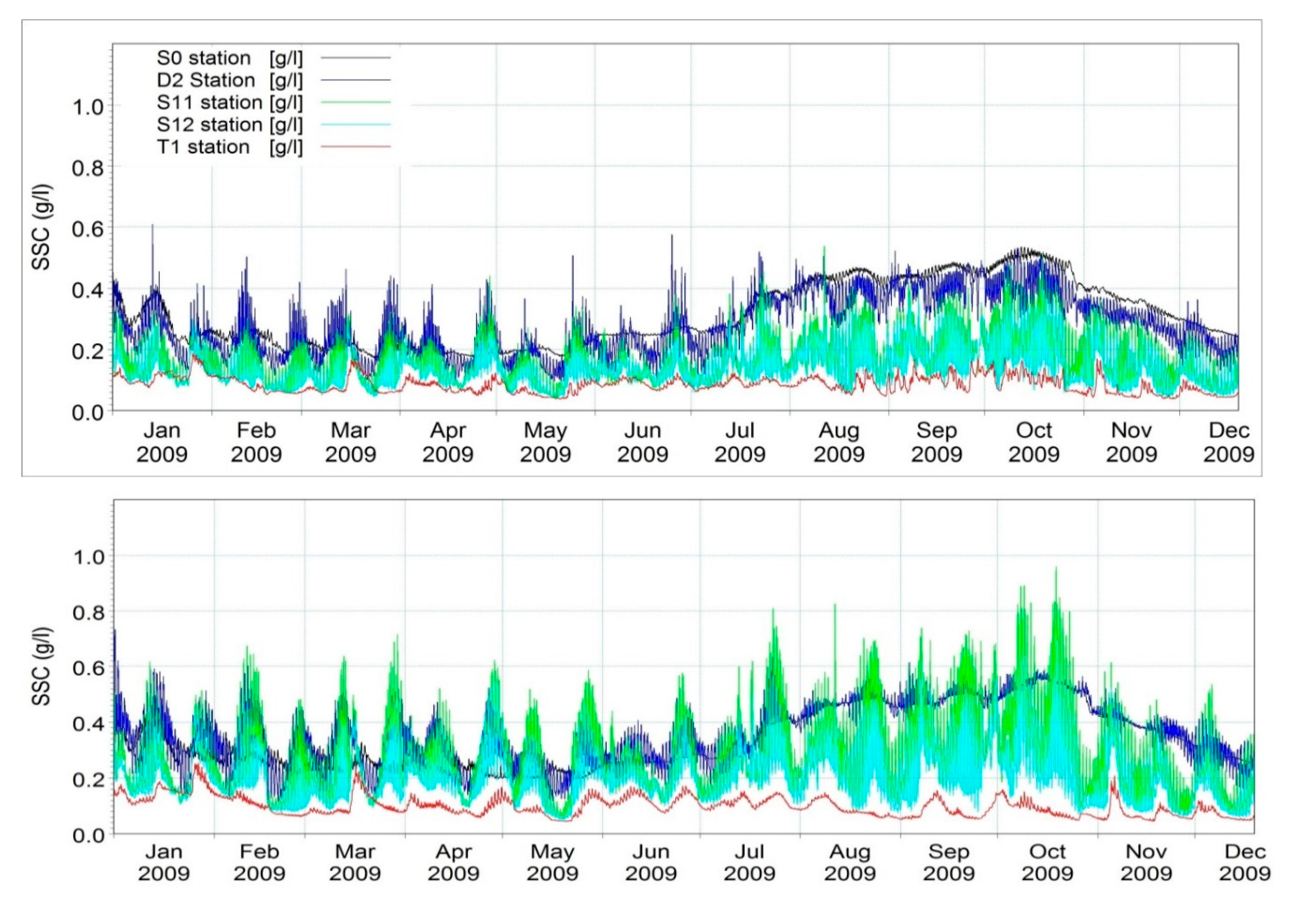This screenshot has width=1295, height=924.
Task: Click the red T1 legend line sample
Action: tap(355, 147)
